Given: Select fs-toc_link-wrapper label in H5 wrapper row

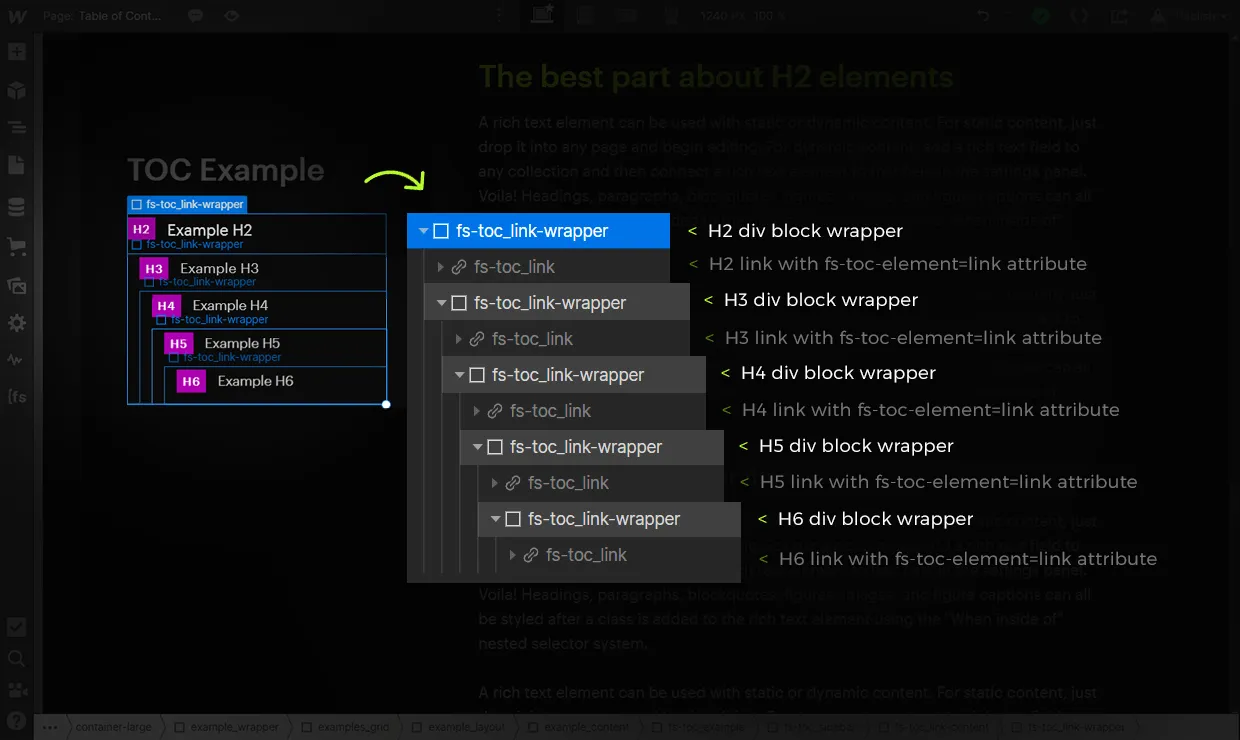Looking at the screenshot, I should click(x=586, y=447).
